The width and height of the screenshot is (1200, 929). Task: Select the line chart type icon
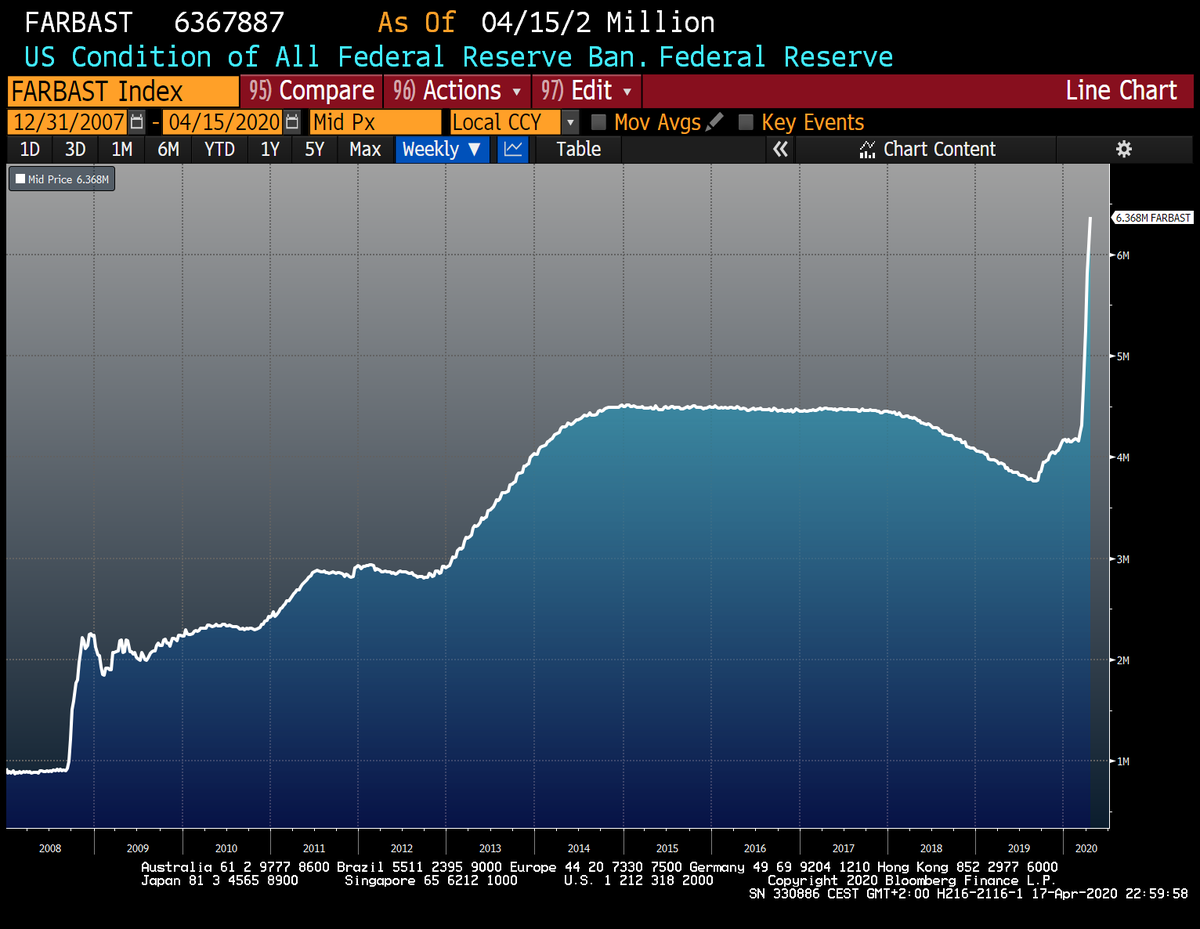point(513,149)
